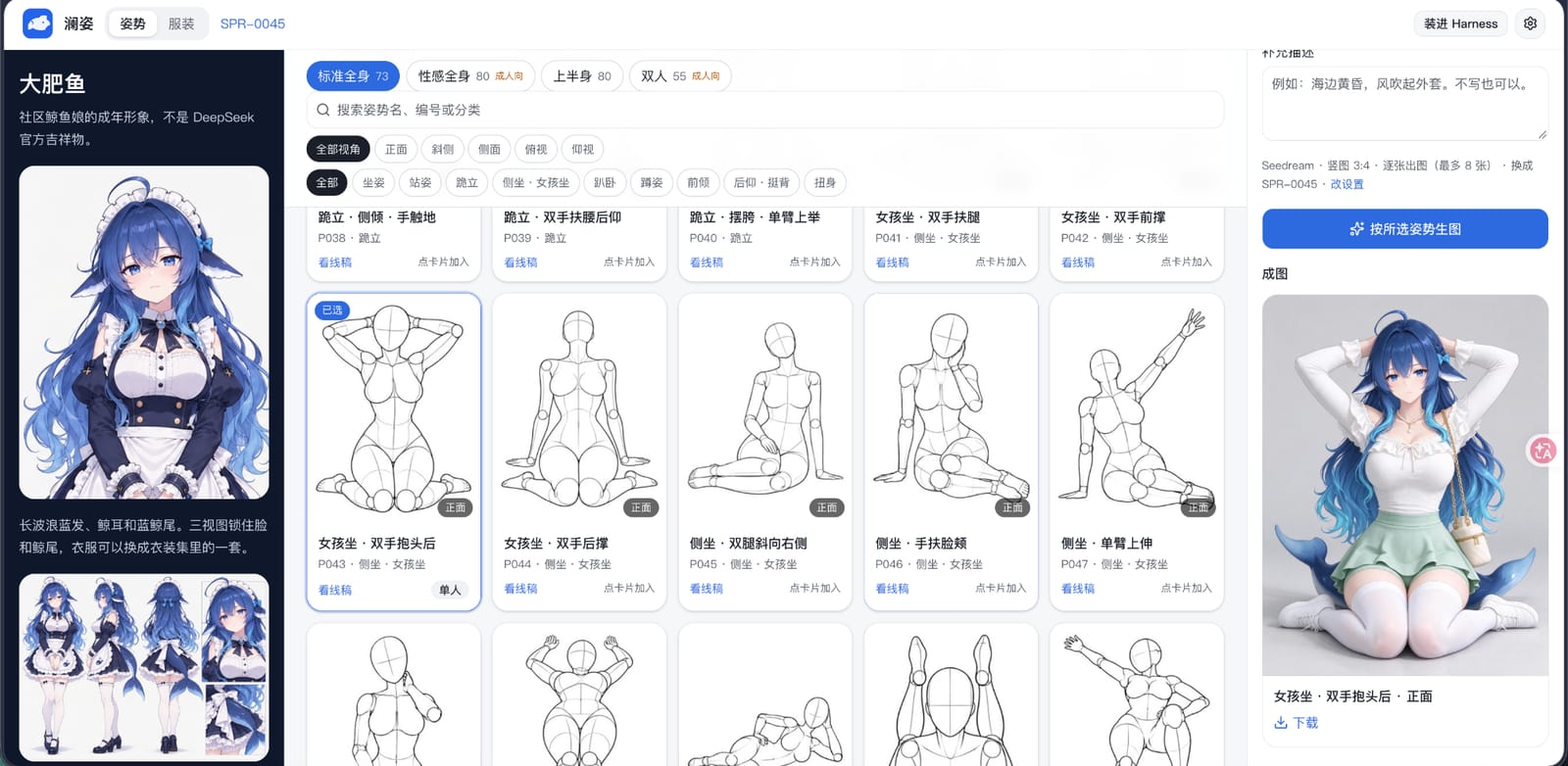Select the 蹲姿 pose filter

pyautogui.click(x=652, y=182)
